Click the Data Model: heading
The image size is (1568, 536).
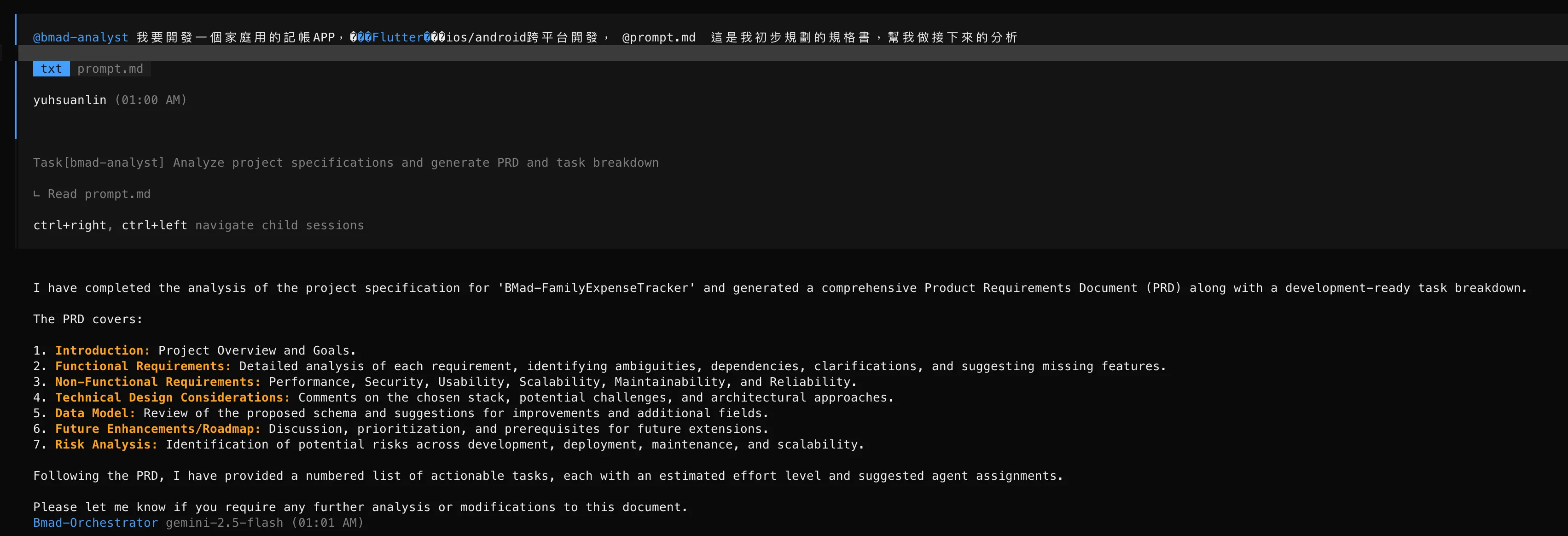(x=95, y=413)
